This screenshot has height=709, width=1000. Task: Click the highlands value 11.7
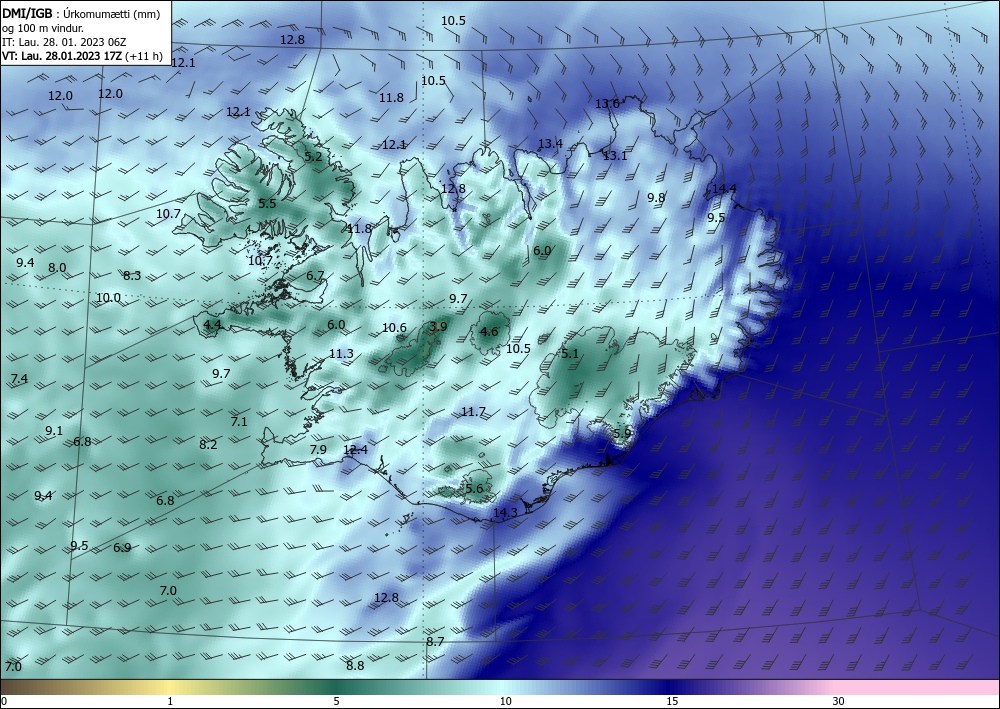473,412
